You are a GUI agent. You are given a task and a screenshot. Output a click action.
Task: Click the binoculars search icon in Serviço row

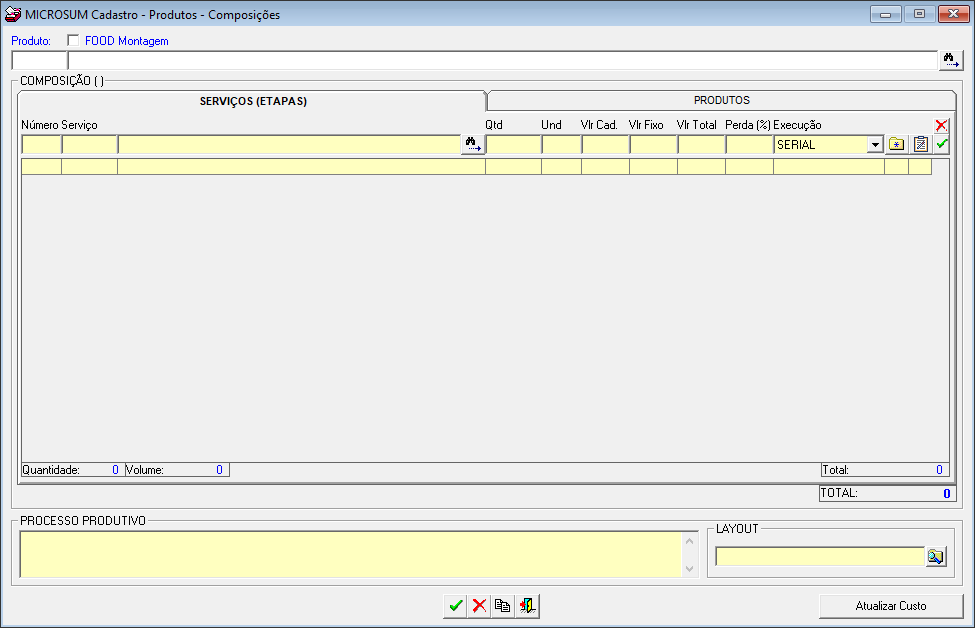[x=472, y=145]
